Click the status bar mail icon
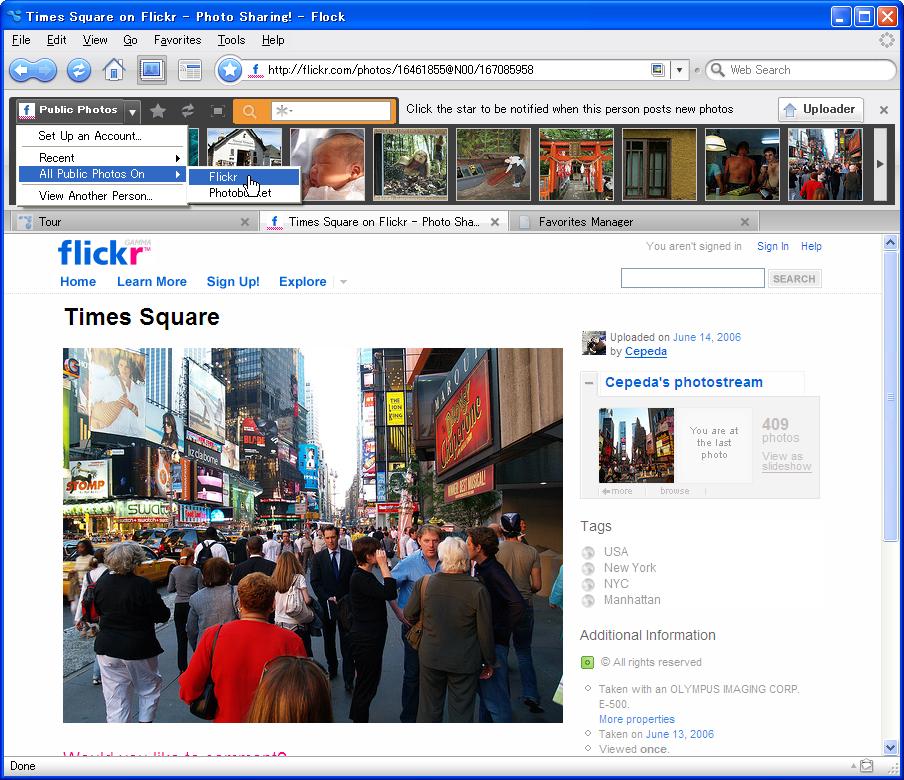The width and height of the screenshot is (904, 780). pyautogui.click(x=867, y=766)
